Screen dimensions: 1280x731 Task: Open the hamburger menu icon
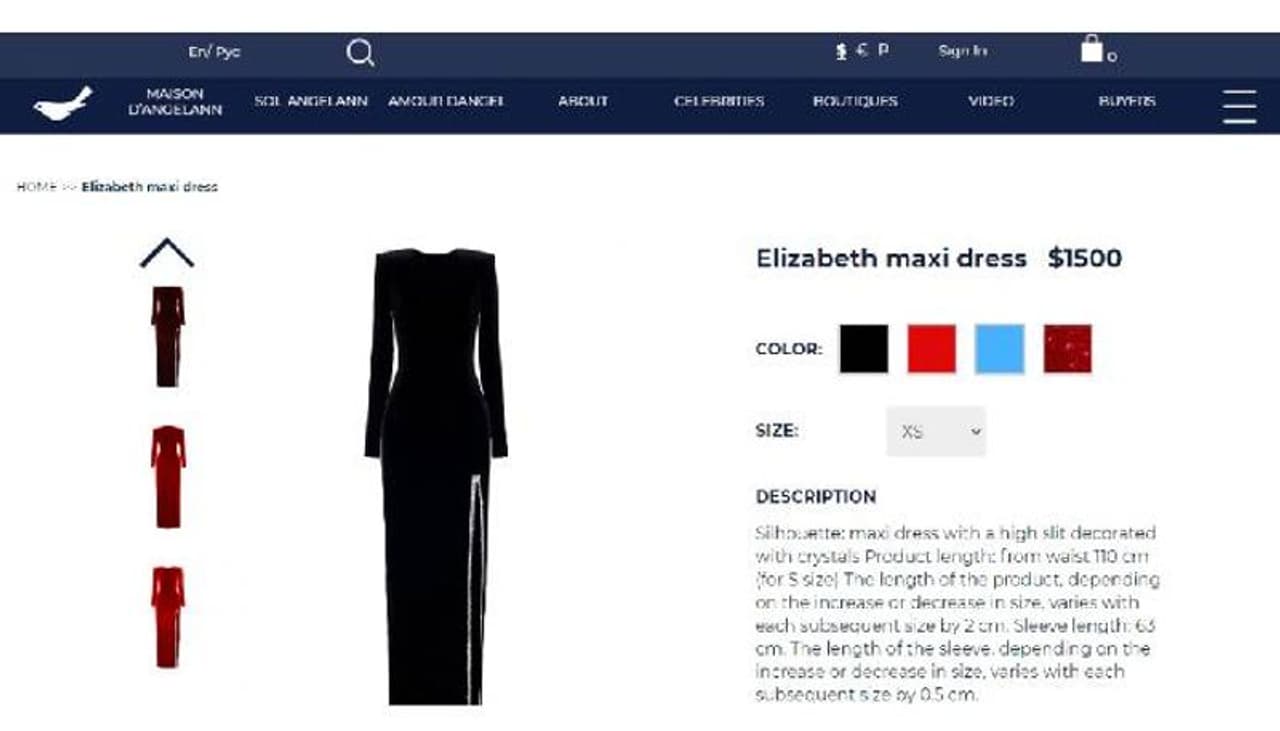(x=1239, y=106)
